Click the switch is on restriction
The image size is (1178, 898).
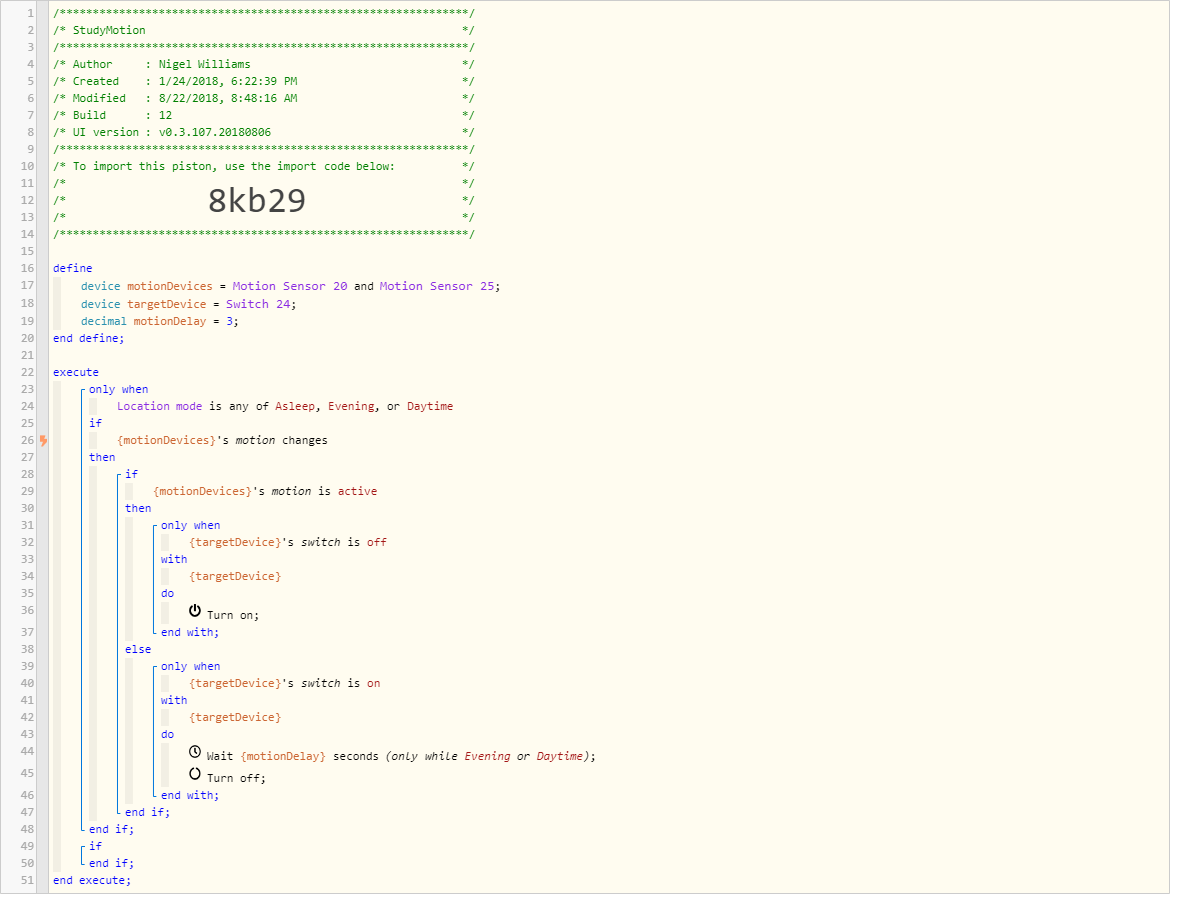coord(285,685)
